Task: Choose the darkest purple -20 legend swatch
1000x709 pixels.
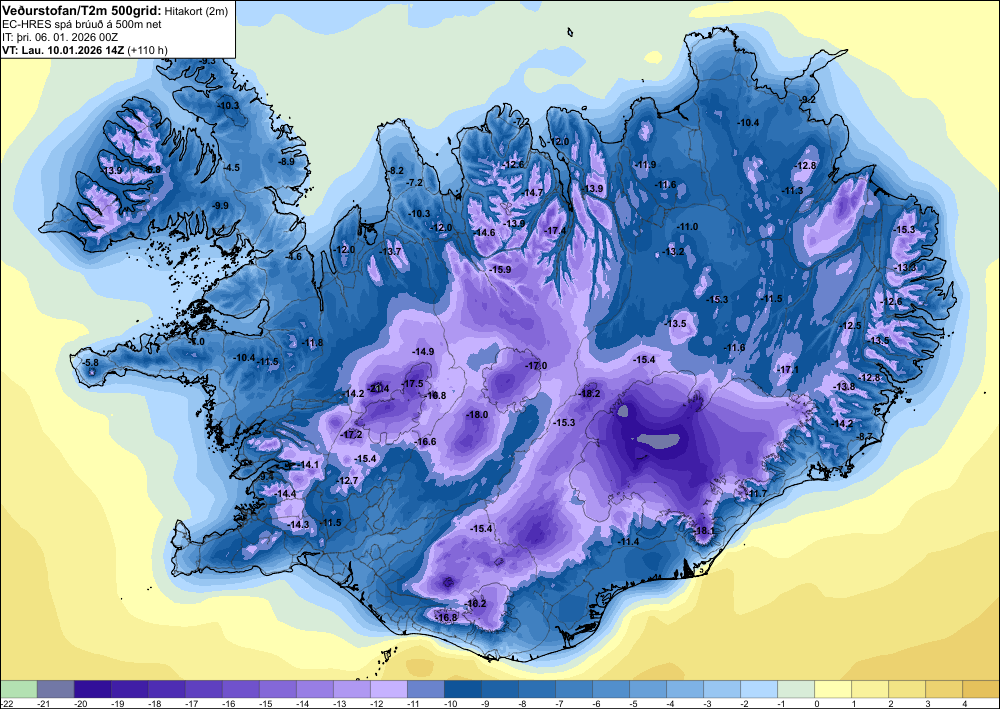Action: point(93,689)
